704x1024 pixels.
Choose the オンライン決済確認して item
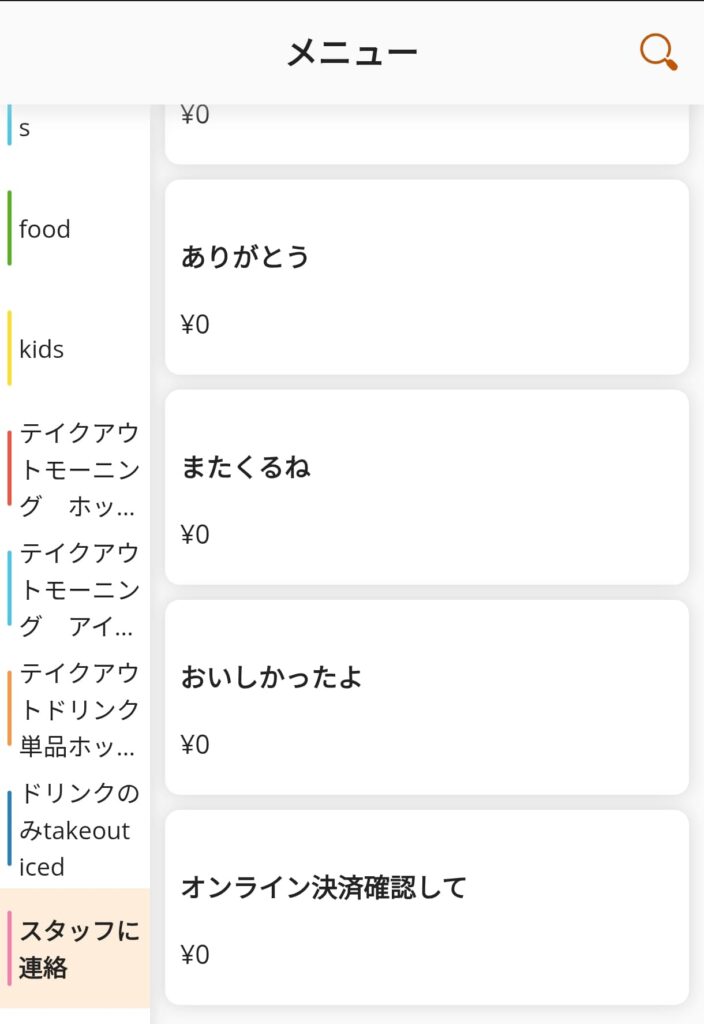pos(426,907)
